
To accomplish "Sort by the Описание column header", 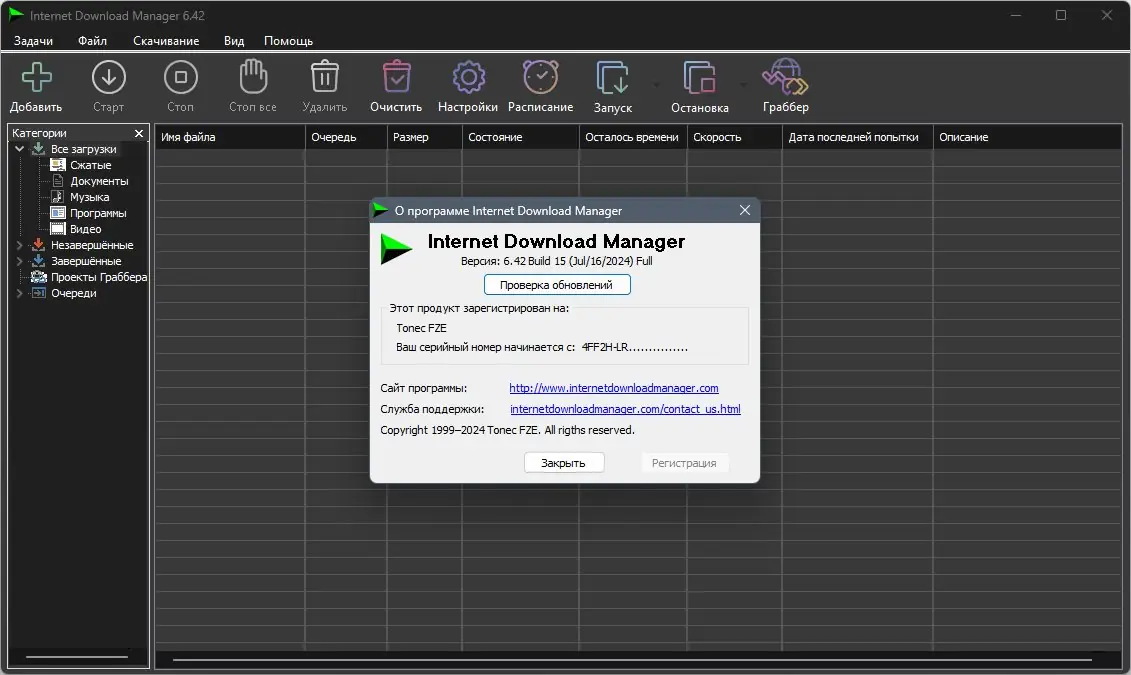I will pyautogui.click(x=1026, y=137).
